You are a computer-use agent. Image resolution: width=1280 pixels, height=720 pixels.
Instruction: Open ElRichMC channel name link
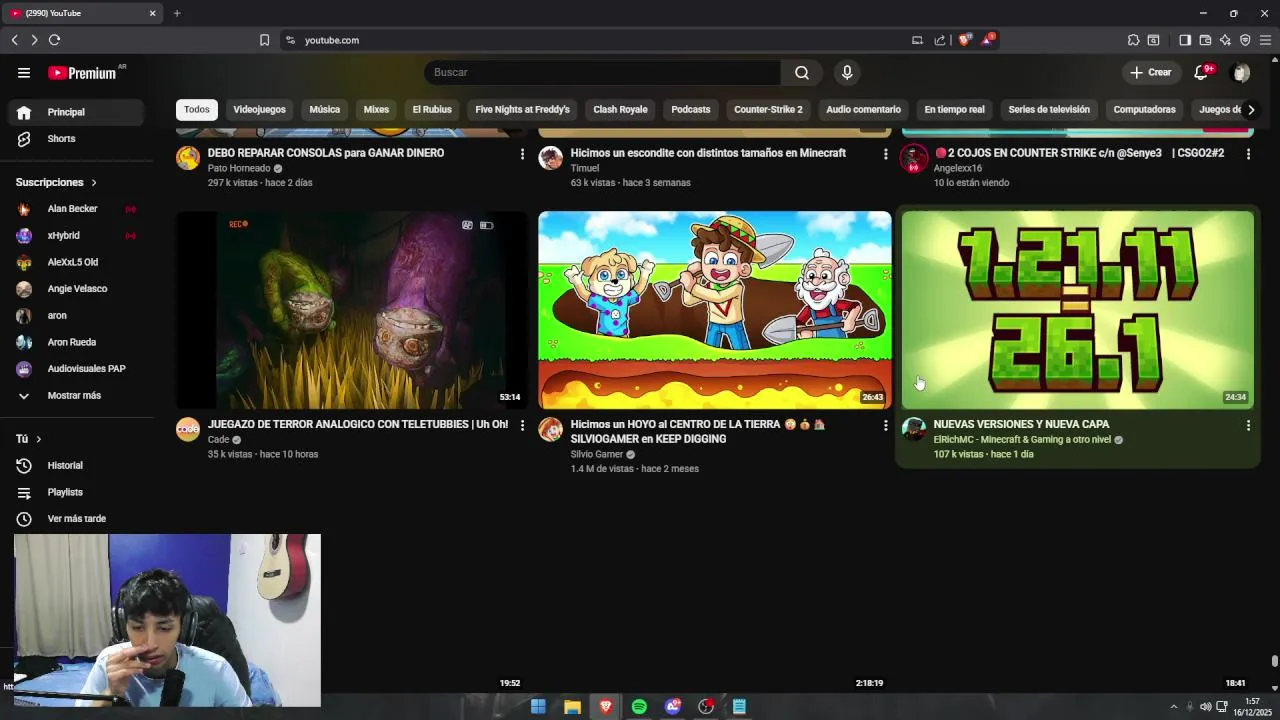click(1022, 440)
